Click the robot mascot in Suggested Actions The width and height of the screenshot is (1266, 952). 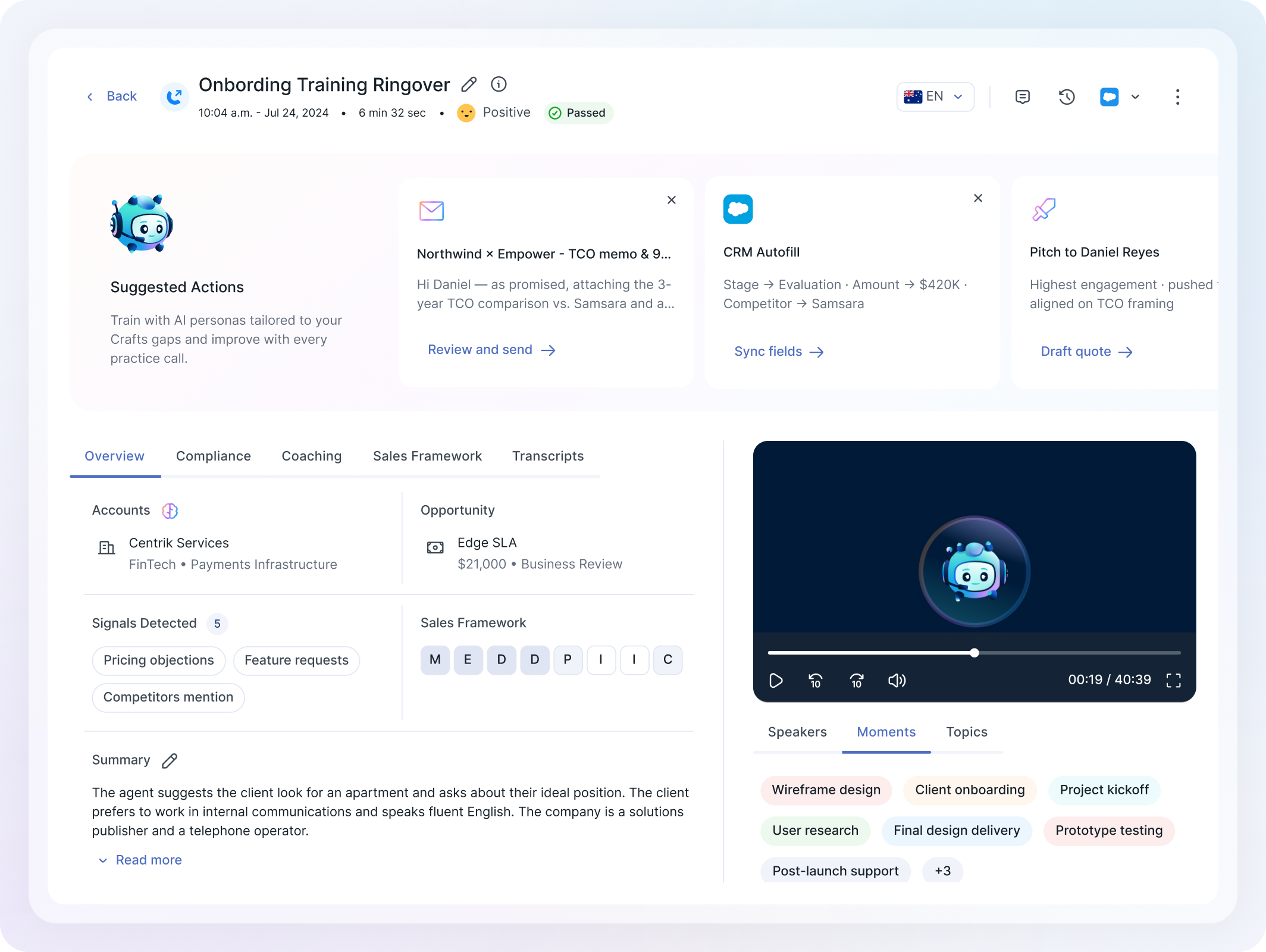pyautogui.click(x=142, y=224)
